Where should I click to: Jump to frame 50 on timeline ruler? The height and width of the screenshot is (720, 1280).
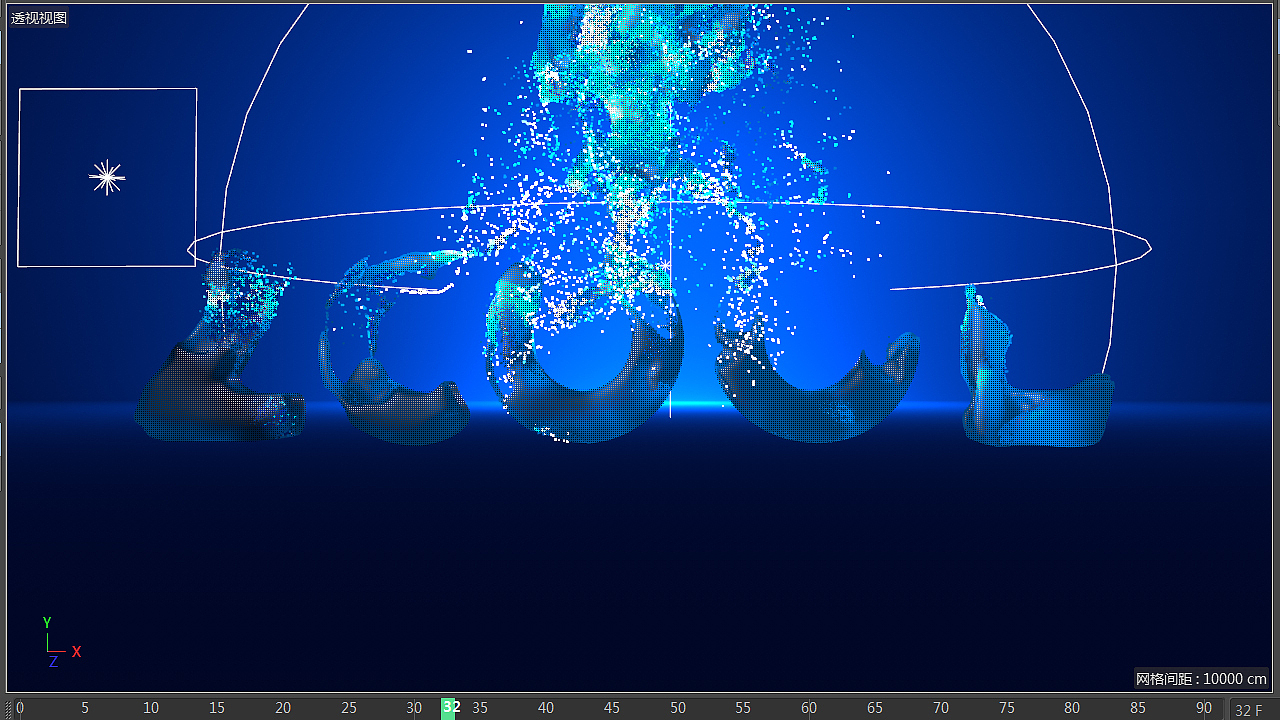pos(678,708)
